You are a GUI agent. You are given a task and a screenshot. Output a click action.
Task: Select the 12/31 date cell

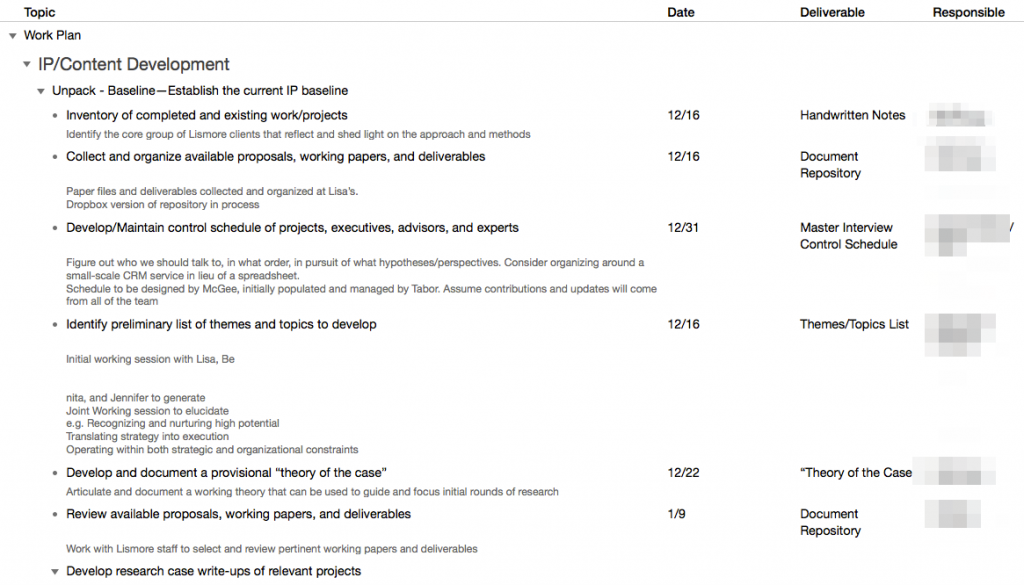point(683,228)
